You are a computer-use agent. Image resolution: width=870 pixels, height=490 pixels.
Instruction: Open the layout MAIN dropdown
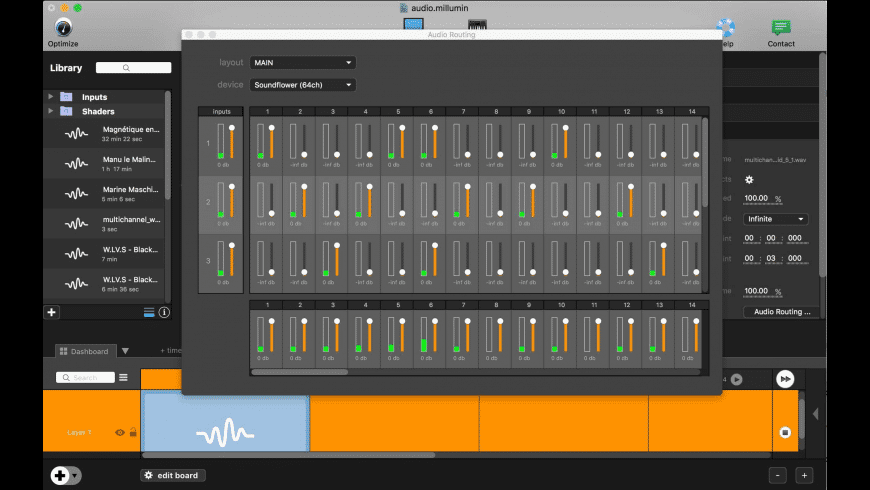pos(302,63)
